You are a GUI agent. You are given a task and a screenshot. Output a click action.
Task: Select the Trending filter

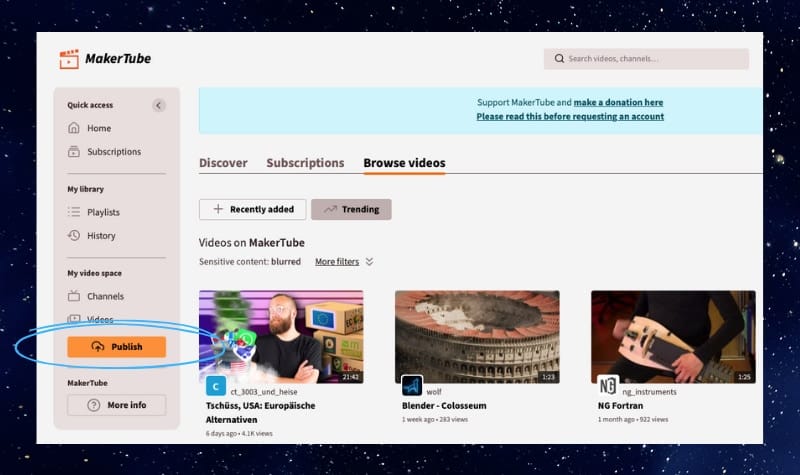point(352,209)
